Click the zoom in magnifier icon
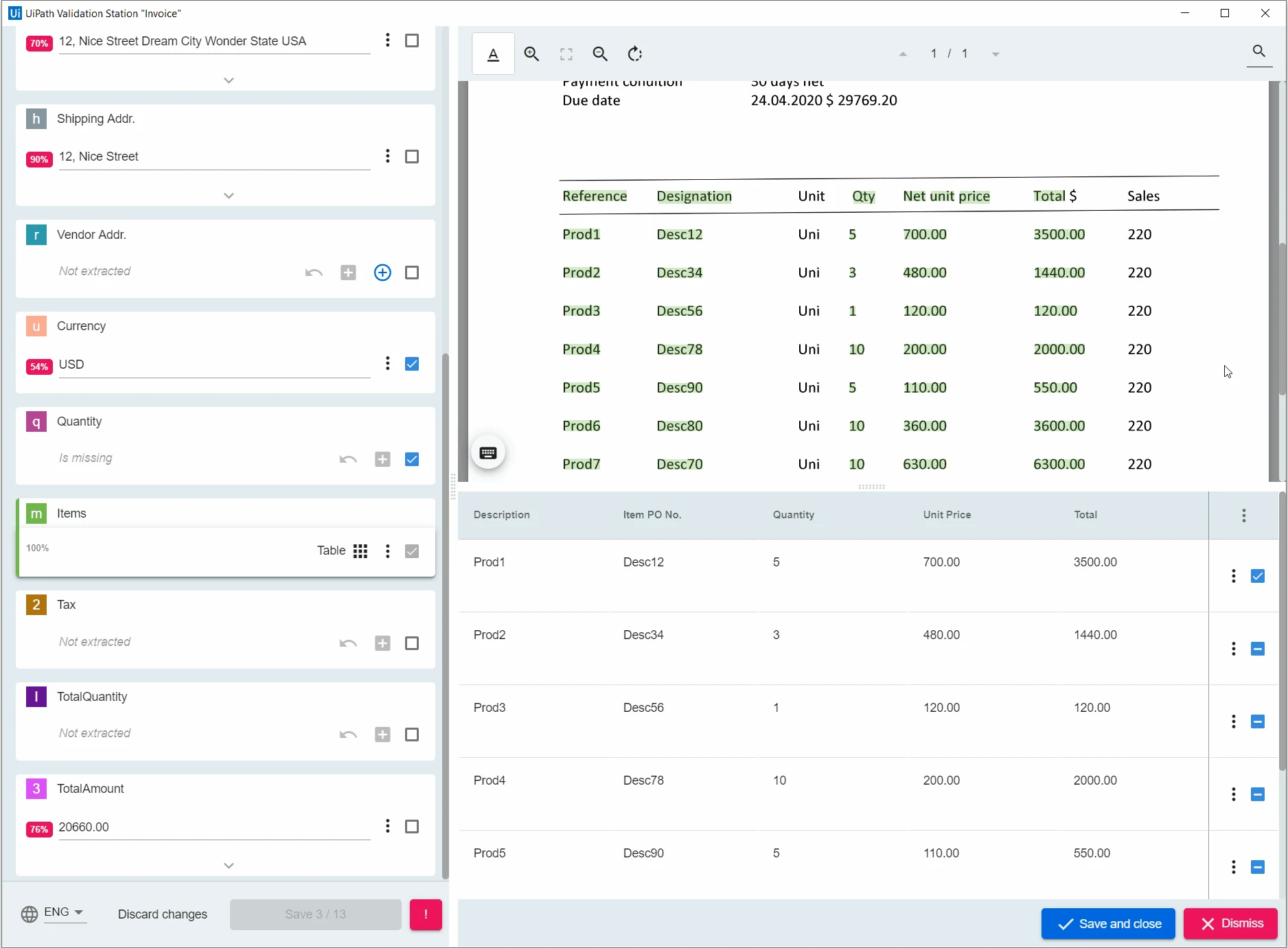This screenshot has width=1288, height=948. click(531, 54)
